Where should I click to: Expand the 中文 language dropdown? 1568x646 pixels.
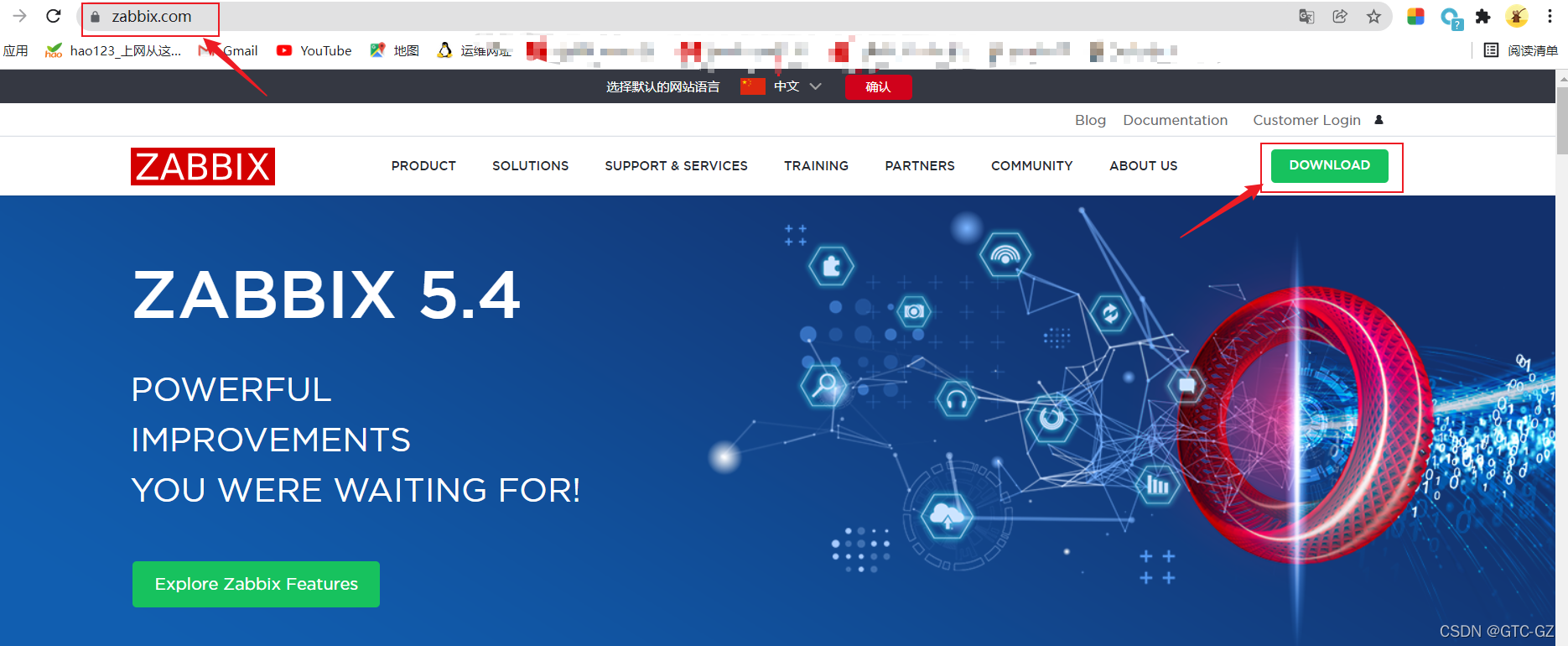point(797,86)
